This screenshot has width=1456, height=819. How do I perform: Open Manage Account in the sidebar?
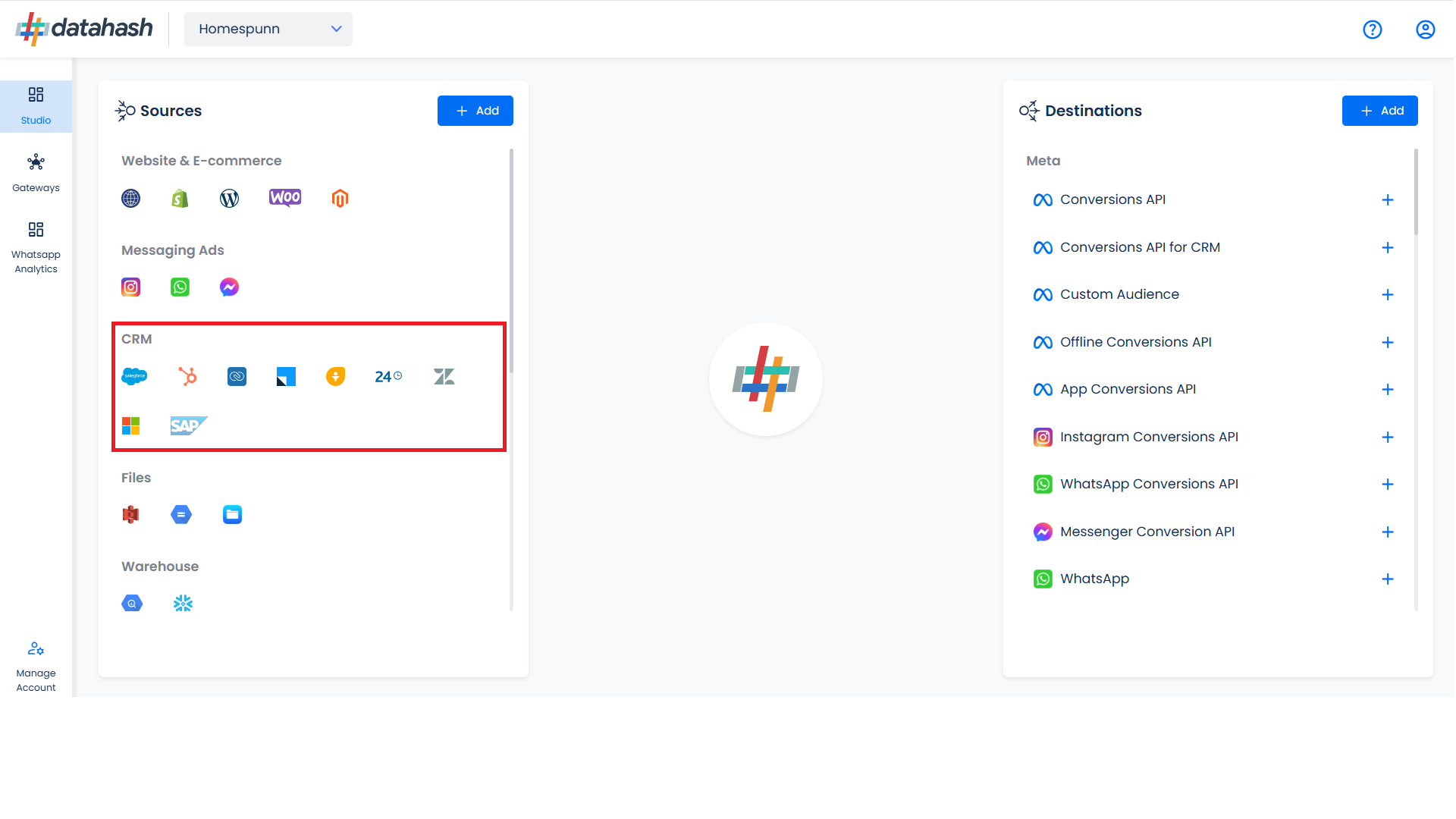tap(36, 667)
